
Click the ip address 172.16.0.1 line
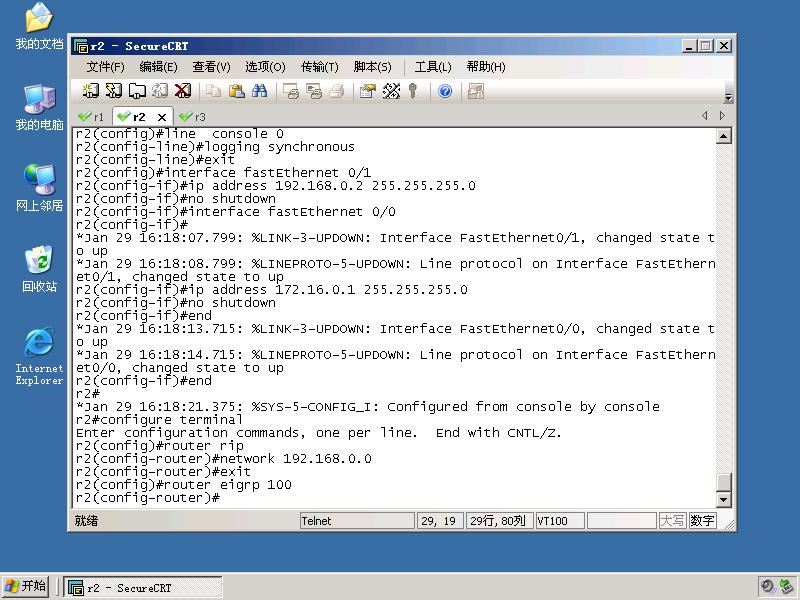[271, 290]
